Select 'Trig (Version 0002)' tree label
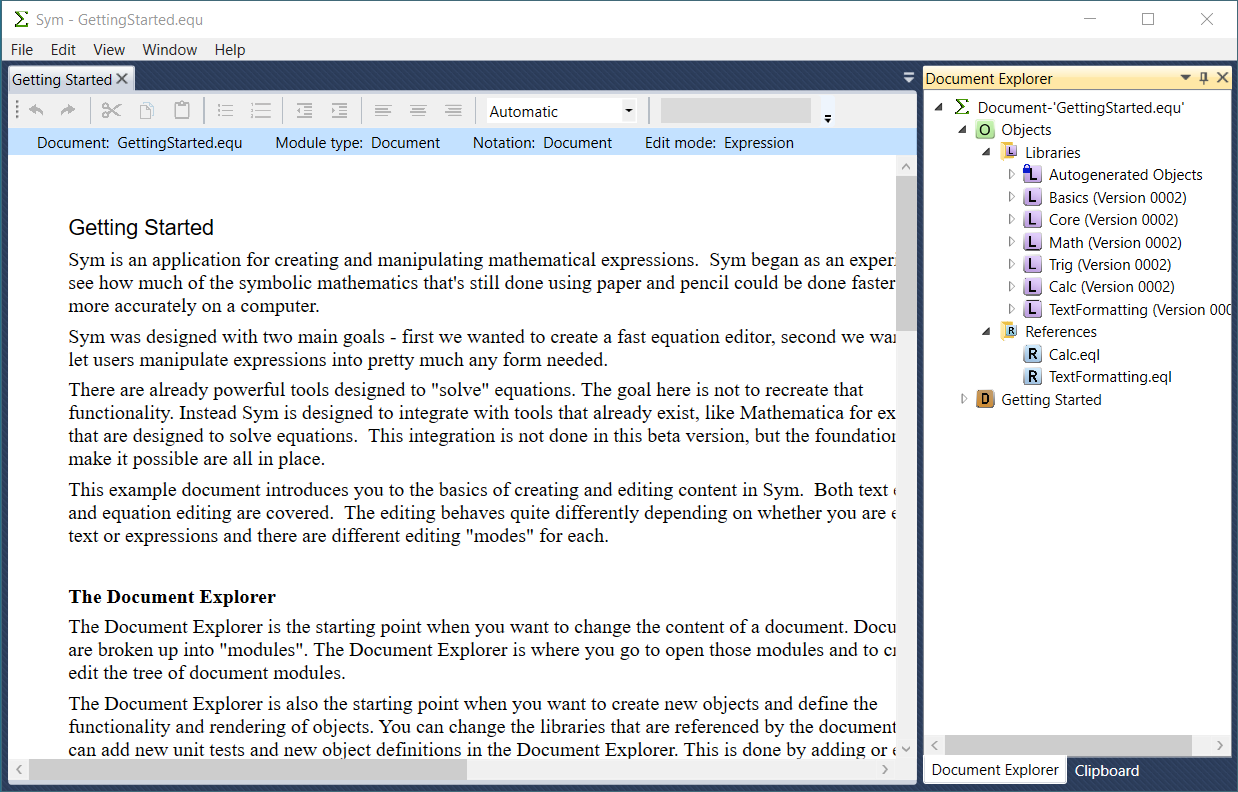 (1110, 265)
